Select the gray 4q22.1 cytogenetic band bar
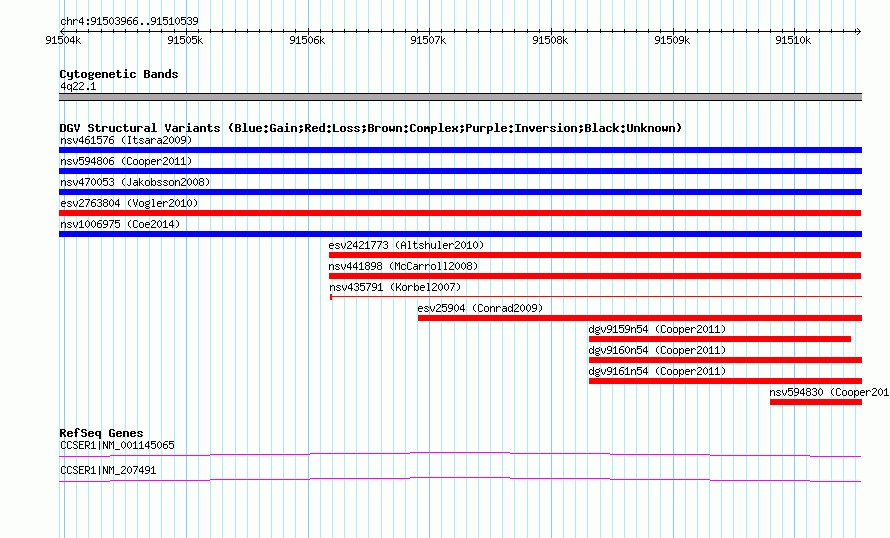The image size is (890, 538). 460,97
